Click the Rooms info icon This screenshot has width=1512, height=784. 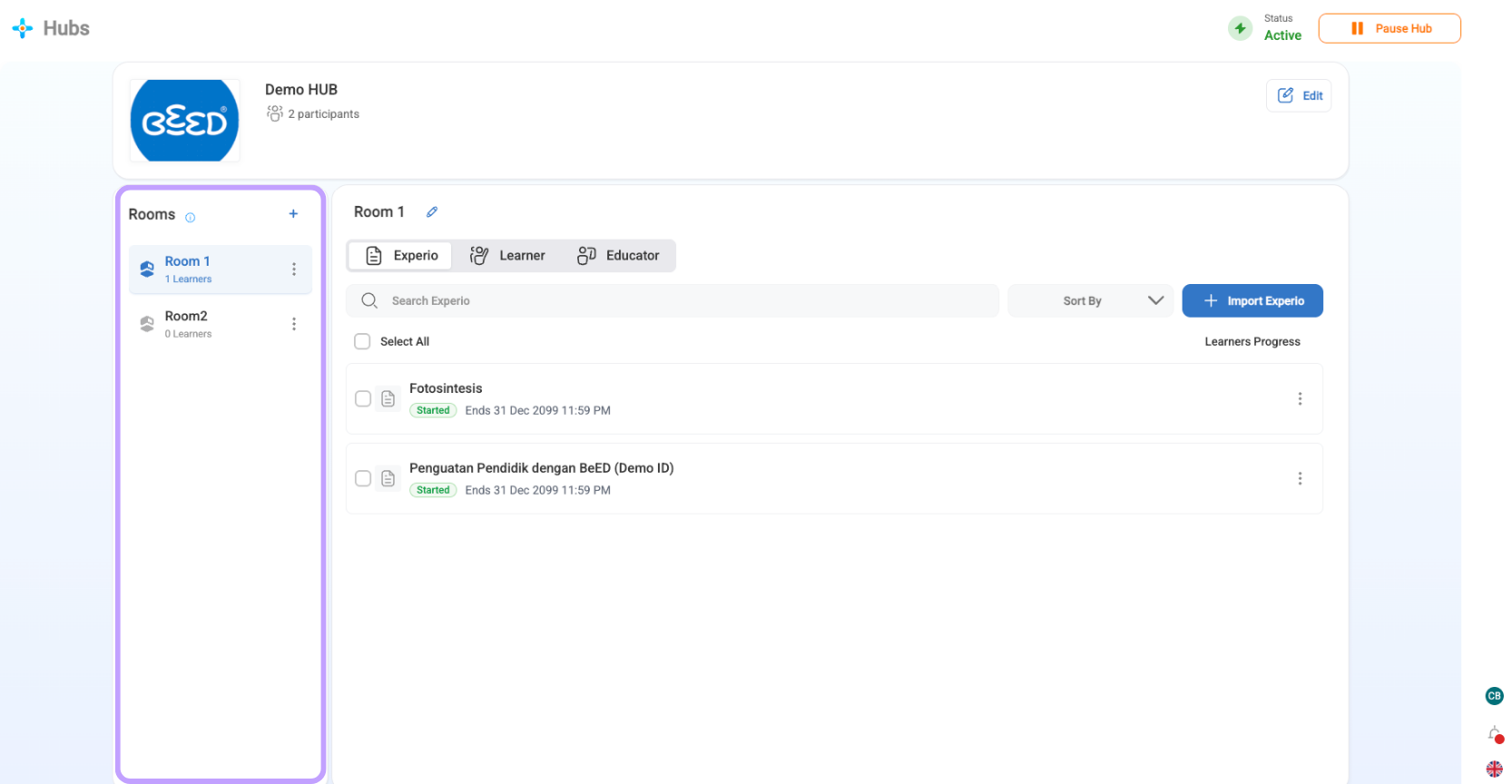(191, 218)
